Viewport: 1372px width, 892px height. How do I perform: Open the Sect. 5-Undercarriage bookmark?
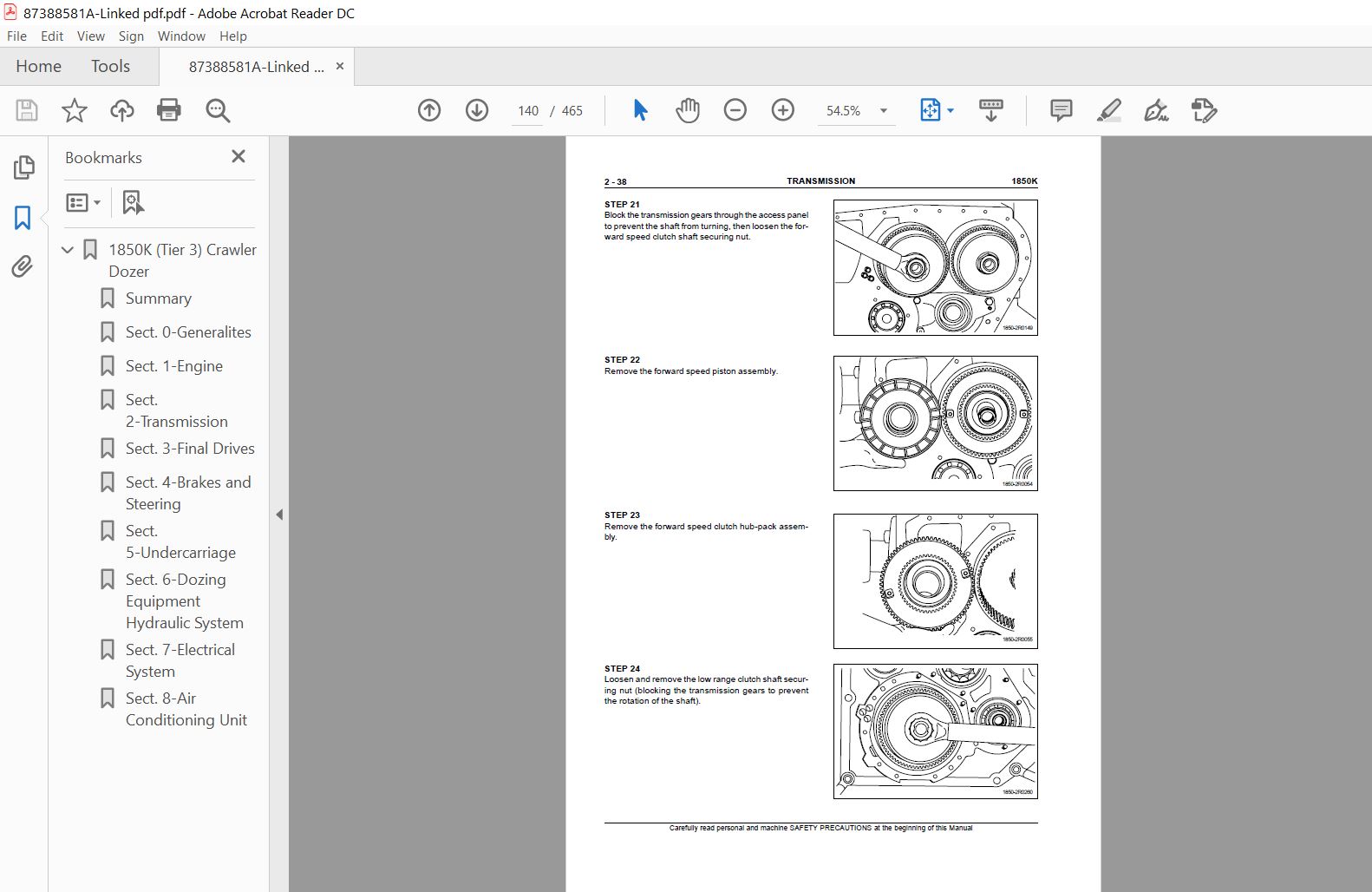(x=180, y=541)
